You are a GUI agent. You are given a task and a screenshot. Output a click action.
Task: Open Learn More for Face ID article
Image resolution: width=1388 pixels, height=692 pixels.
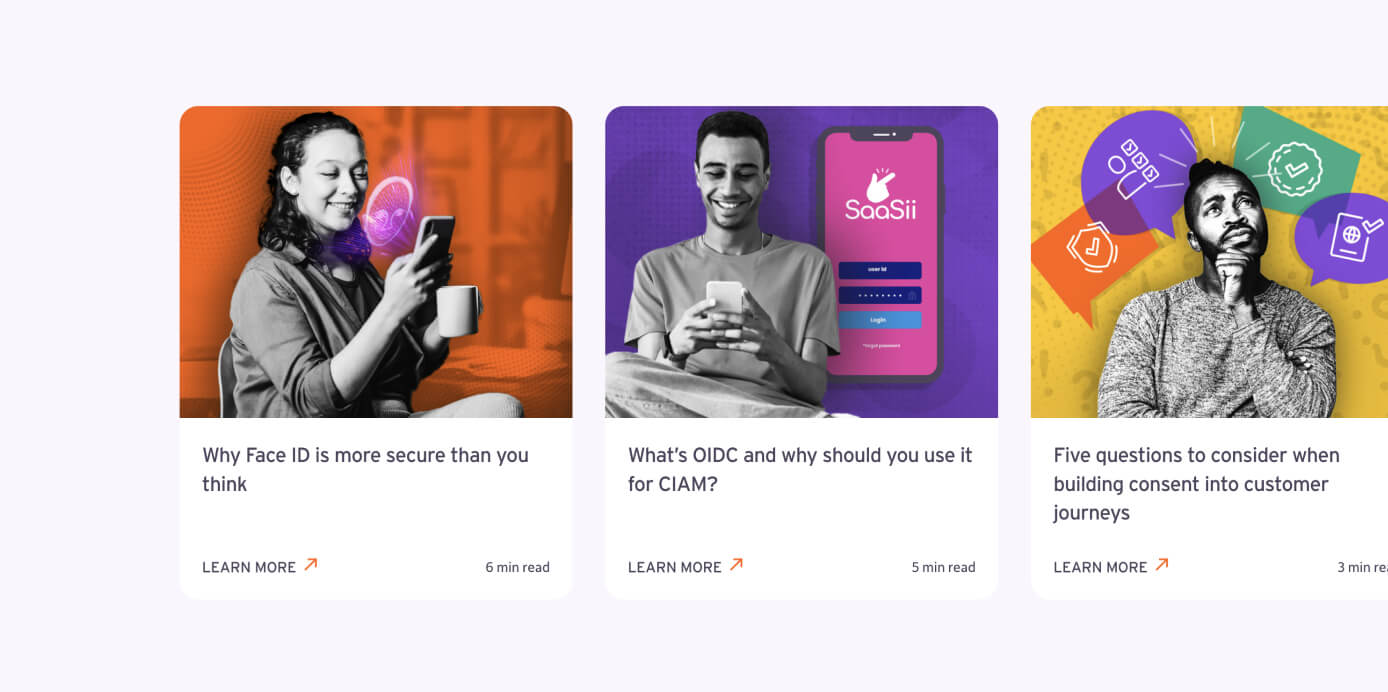point(249,567)
